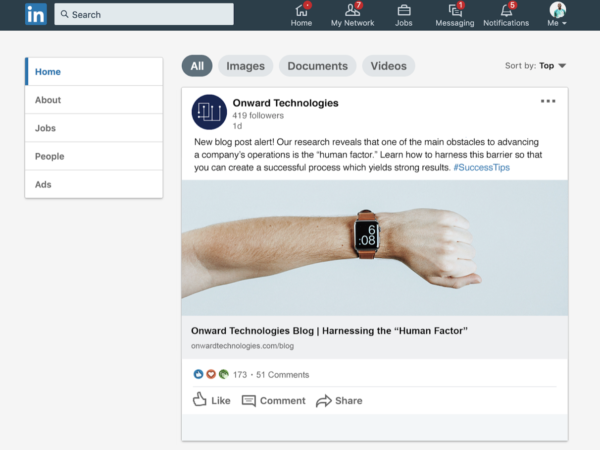Click the #SuccessTips hashtag
600x450 pixels.
click(481, 168)
